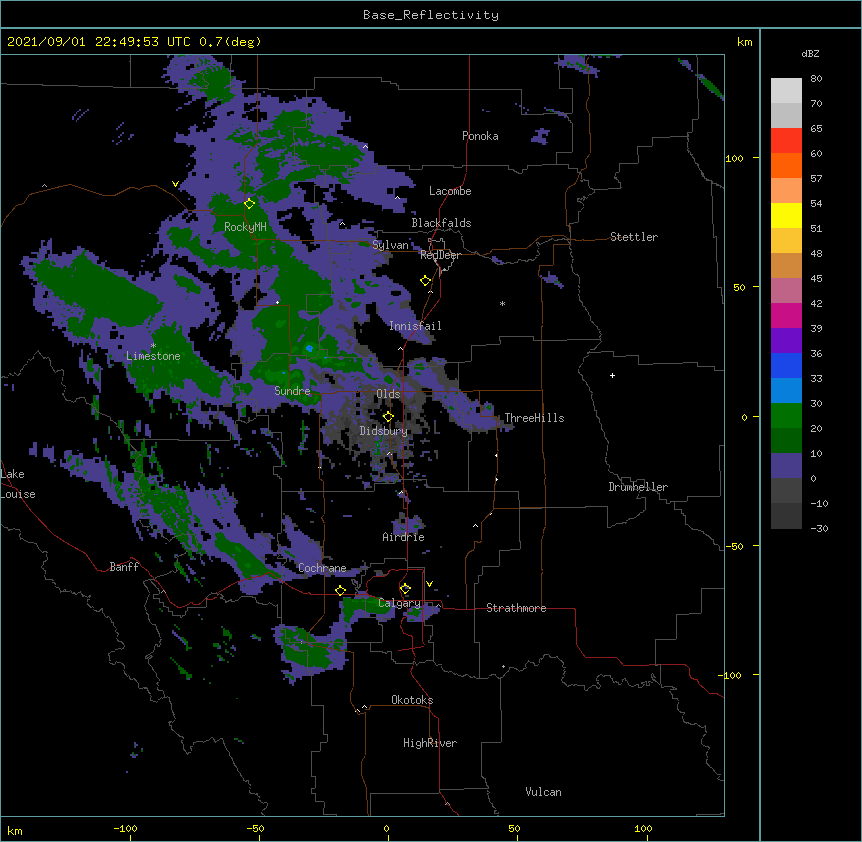Click the Blackfalds label
Screen dimensions: 862x842
tap(441, 223)
